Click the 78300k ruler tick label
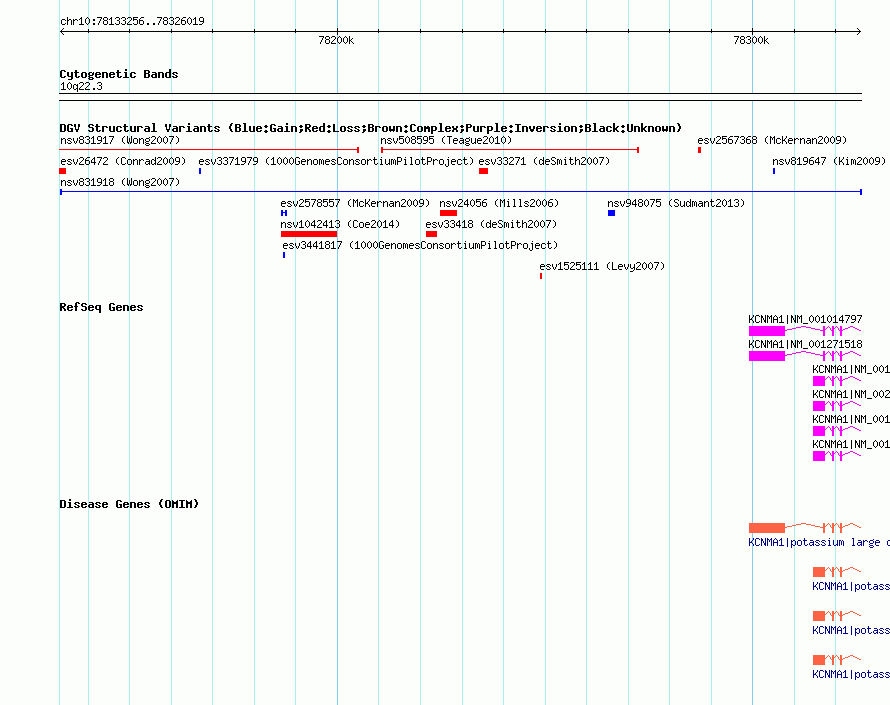This screenshot has height=705, width=890. [751, 40]
